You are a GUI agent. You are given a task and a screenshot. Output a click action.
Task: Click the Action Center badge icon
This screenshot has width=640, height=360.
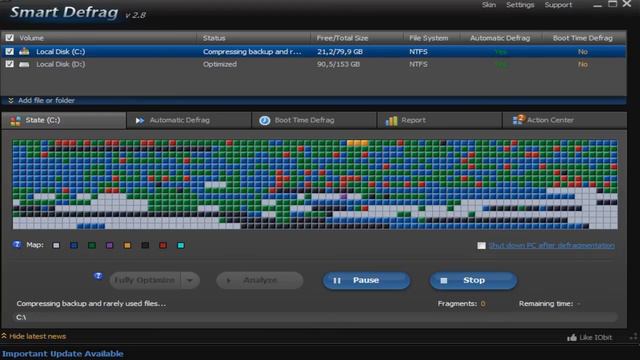(x=518, y=119)
